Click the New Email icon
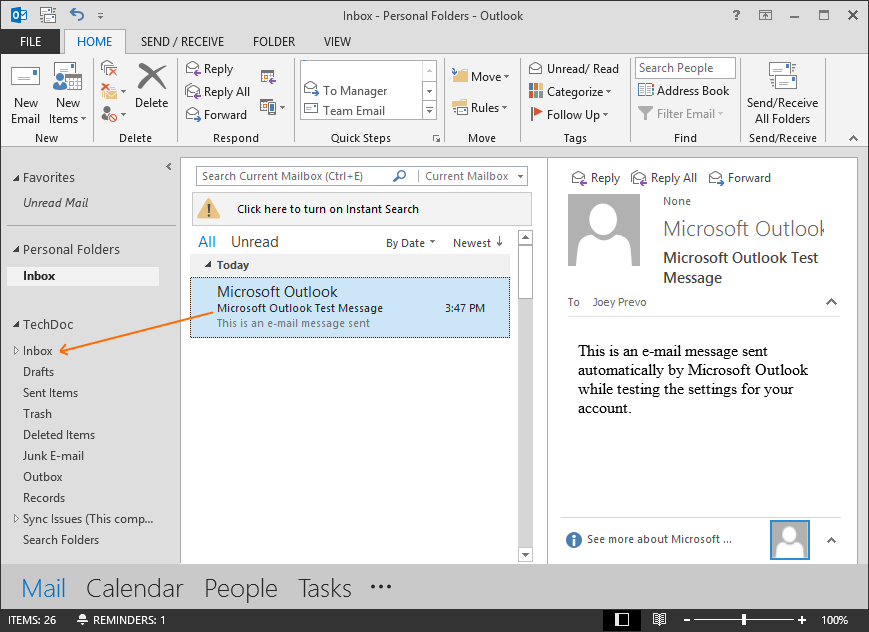The width and height of the screenshot is (869, 632). coord(25,78)
